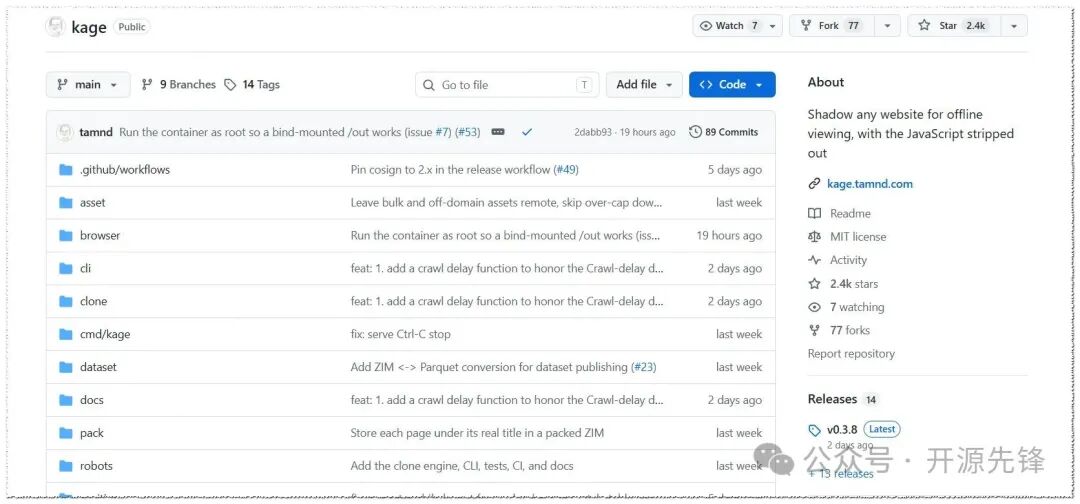Click tamnd's commit author avatar
Image resolution: width=1080 pixels, height=504 pixels.
pos(65,132)
